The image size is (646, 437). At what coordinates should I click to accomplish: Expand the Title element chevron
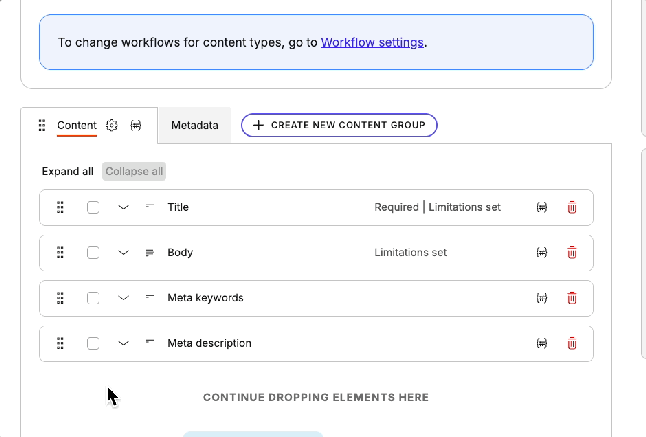point(123,207)
